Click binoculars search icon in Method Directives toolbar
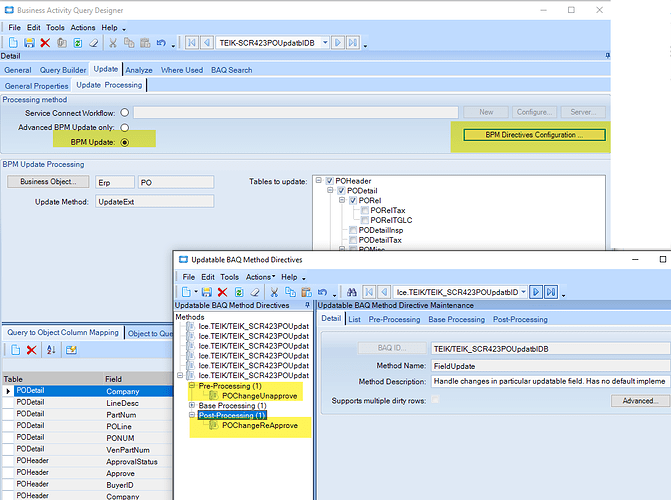 coord(353,291)
